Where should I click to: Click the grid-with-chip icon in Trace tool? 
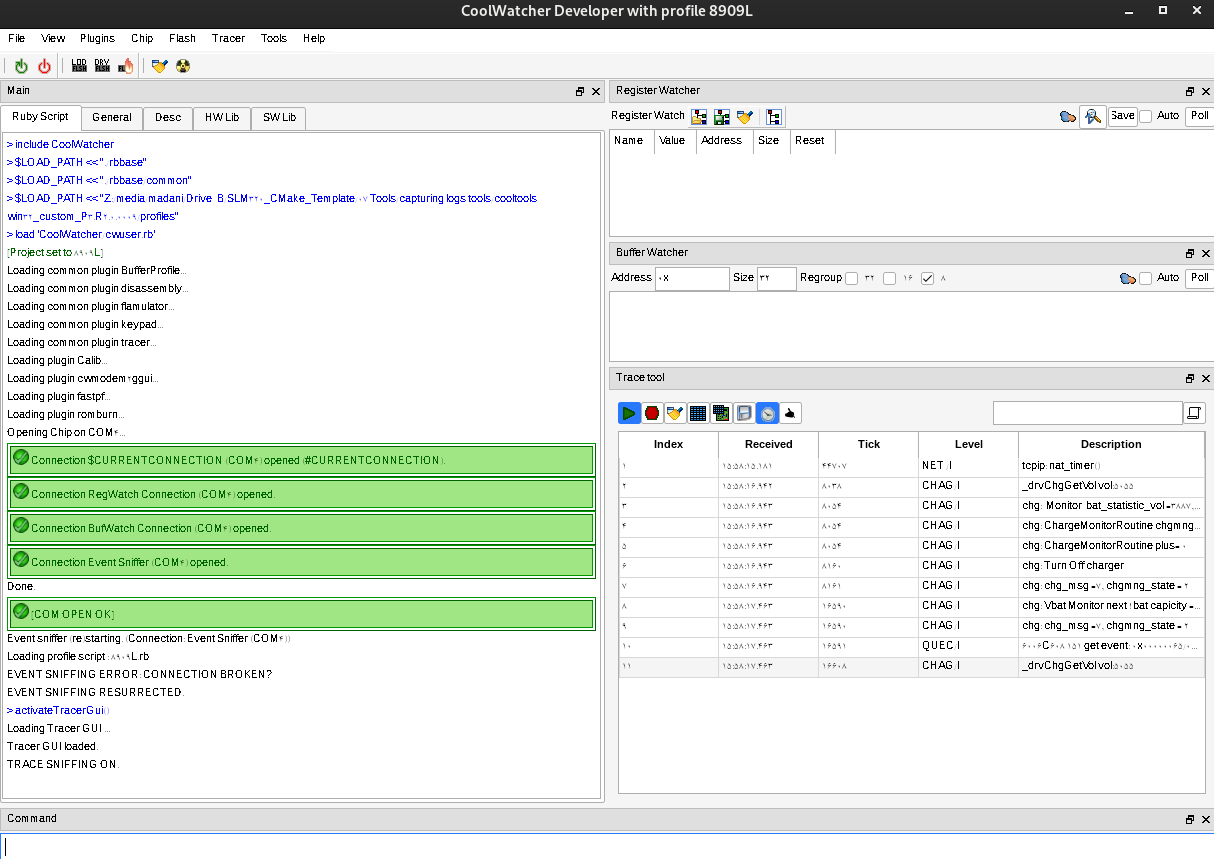click(721, 412)
